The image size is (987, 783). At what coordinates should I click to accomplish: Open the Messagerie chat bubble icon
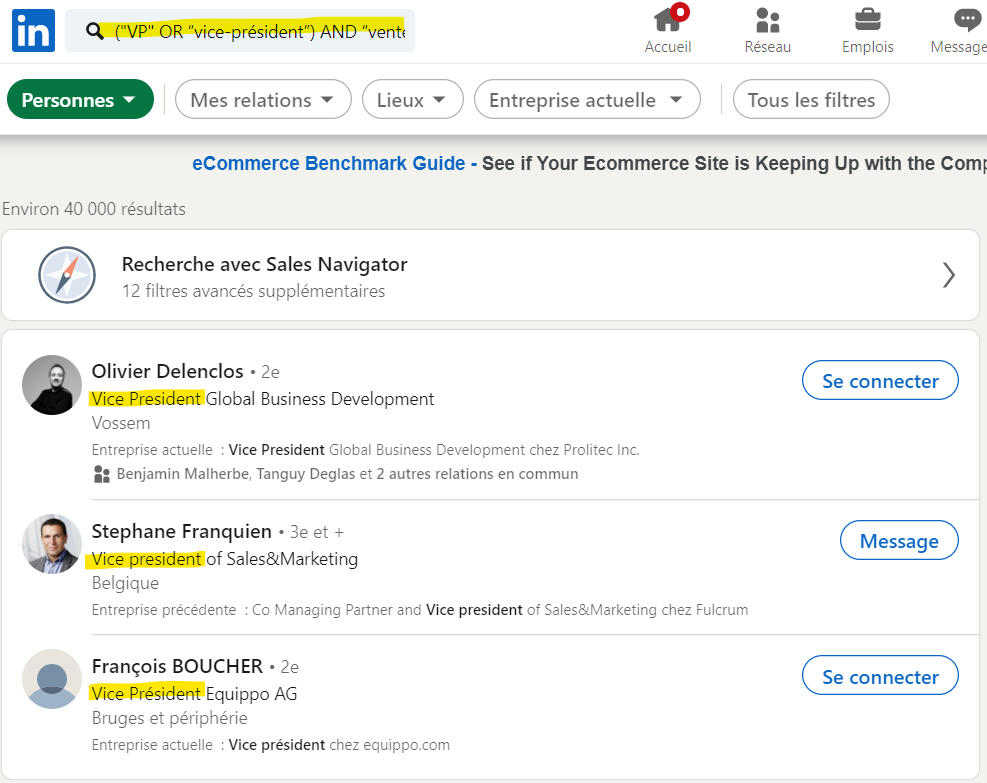[967, 20]
